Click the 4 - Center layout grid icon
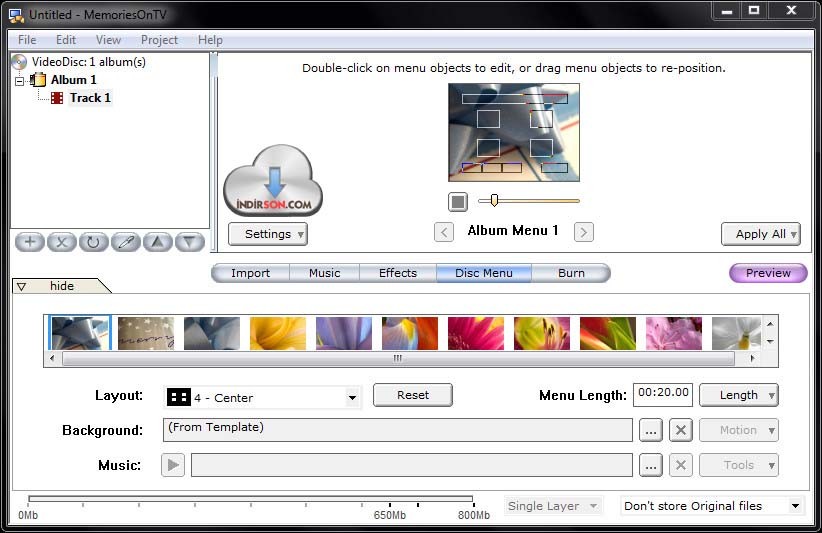 (x=178, y=397)
